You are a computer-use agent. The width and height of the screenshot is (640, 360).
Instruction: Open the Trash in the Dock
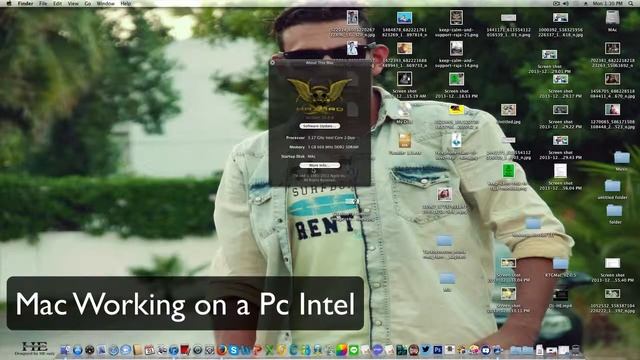click(576, 349)
